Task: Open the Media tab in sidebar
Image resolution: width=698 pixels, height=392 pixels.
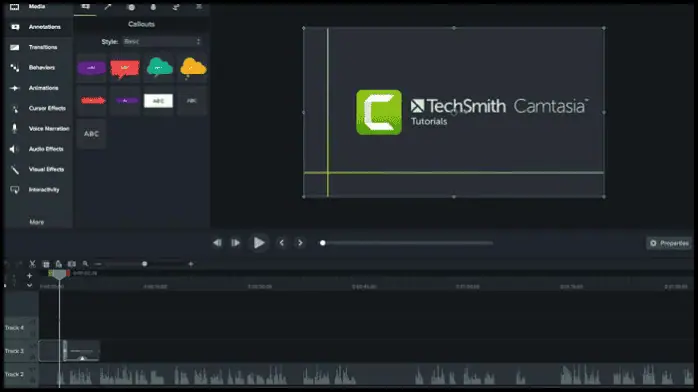Action: click(37, 7)
